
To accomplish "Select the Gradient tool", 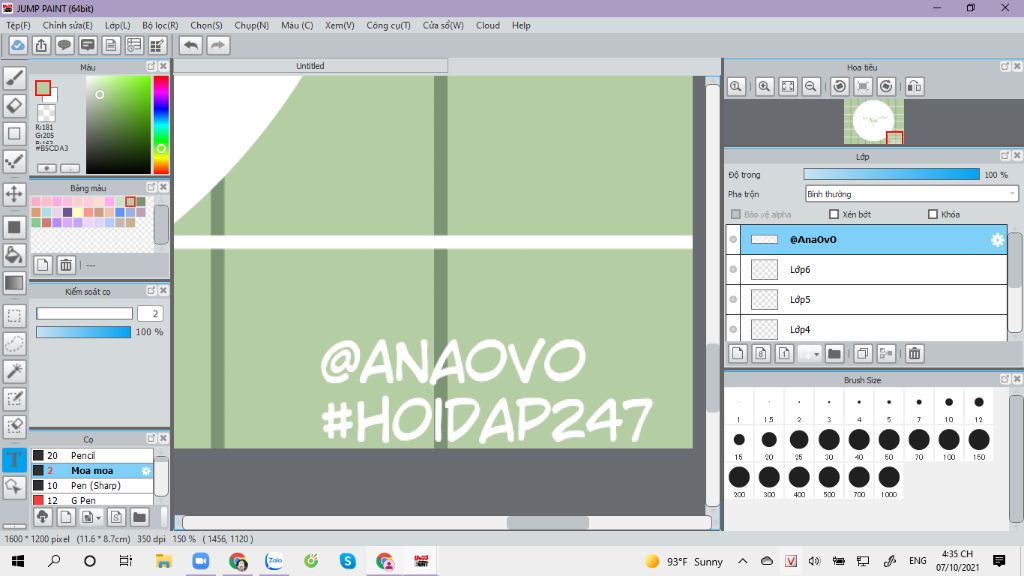I will click(14, 283).
